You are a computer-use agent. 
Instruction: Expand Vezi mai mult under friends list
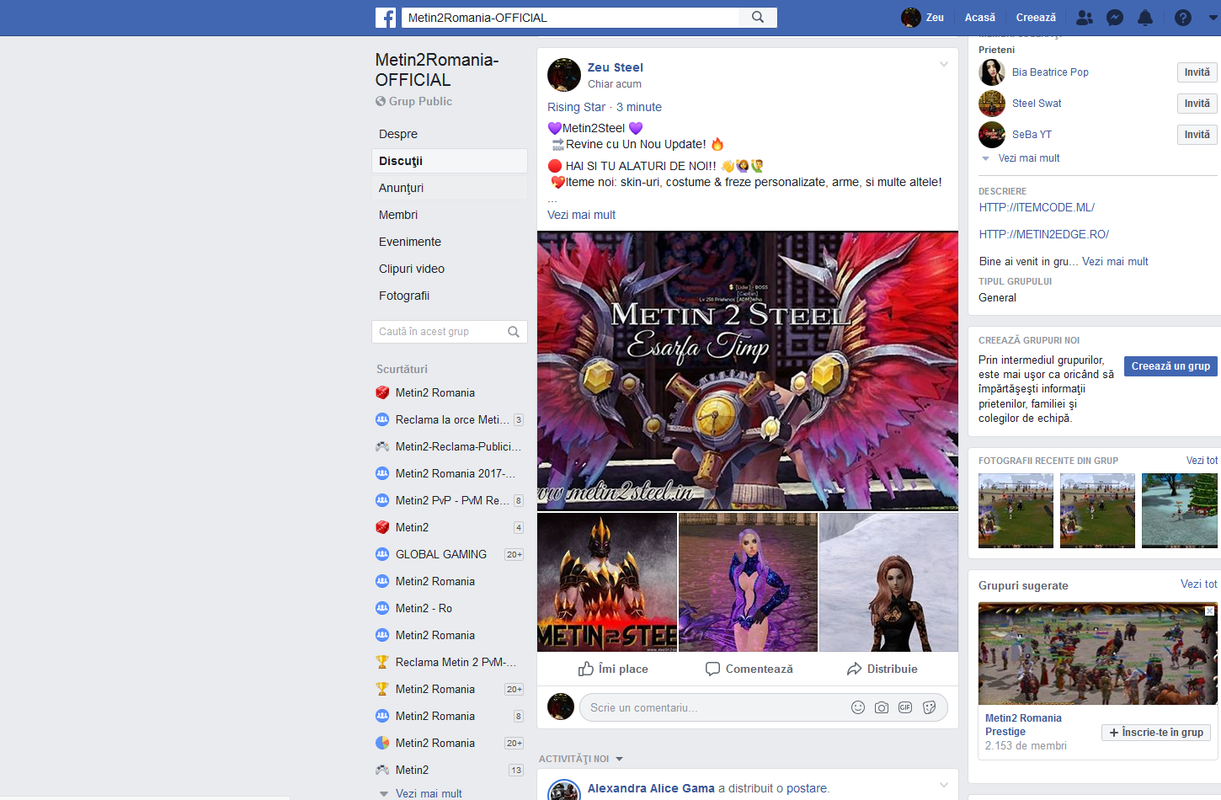pyautogui.click(x=1028, y=158)
